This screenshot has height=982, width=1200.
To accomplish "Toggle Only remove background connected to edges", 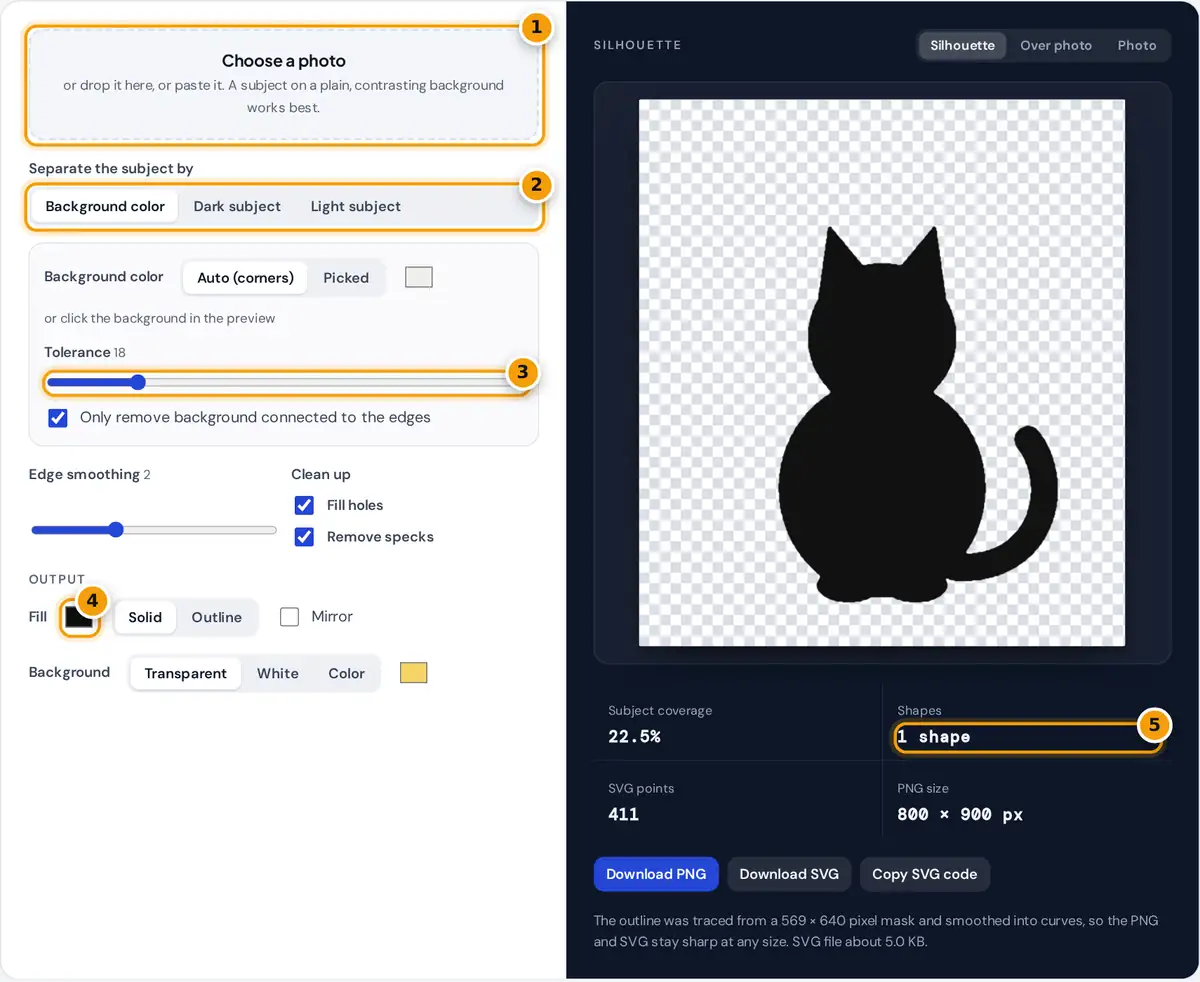I will (x=58, y=417).
